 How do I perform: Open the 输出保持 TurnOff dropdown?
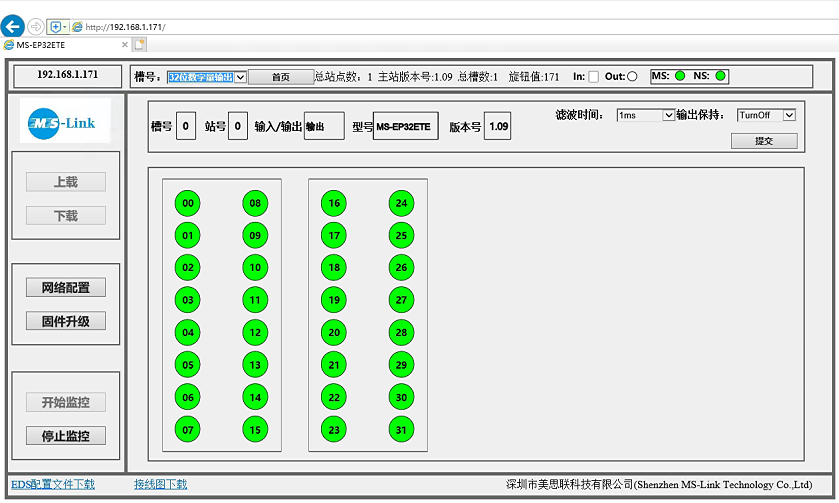point(766,115)
